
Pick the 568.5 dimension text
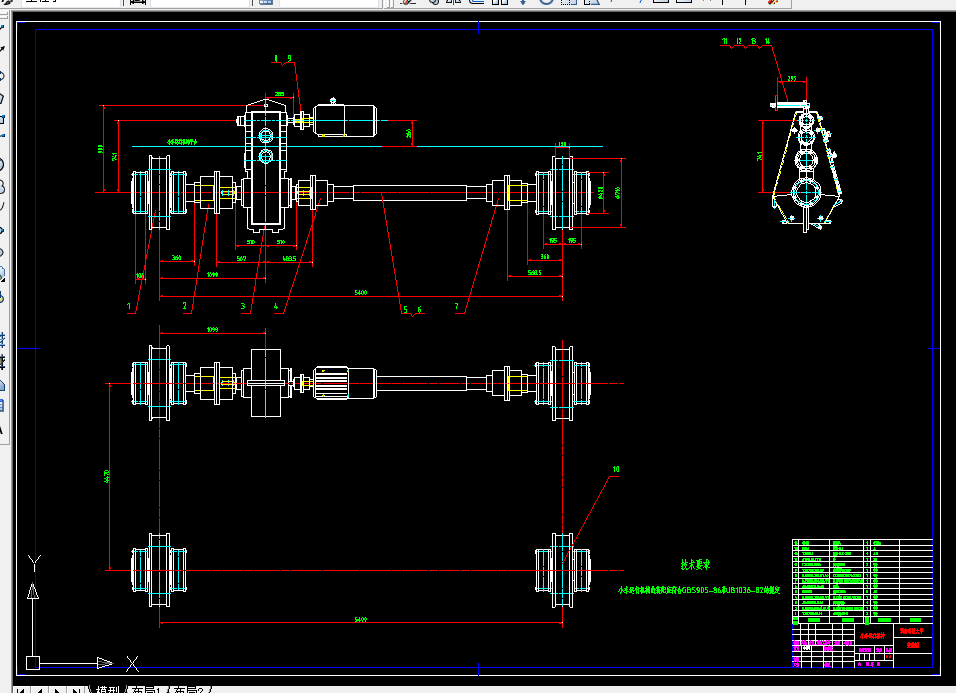[x=534, y=272]
